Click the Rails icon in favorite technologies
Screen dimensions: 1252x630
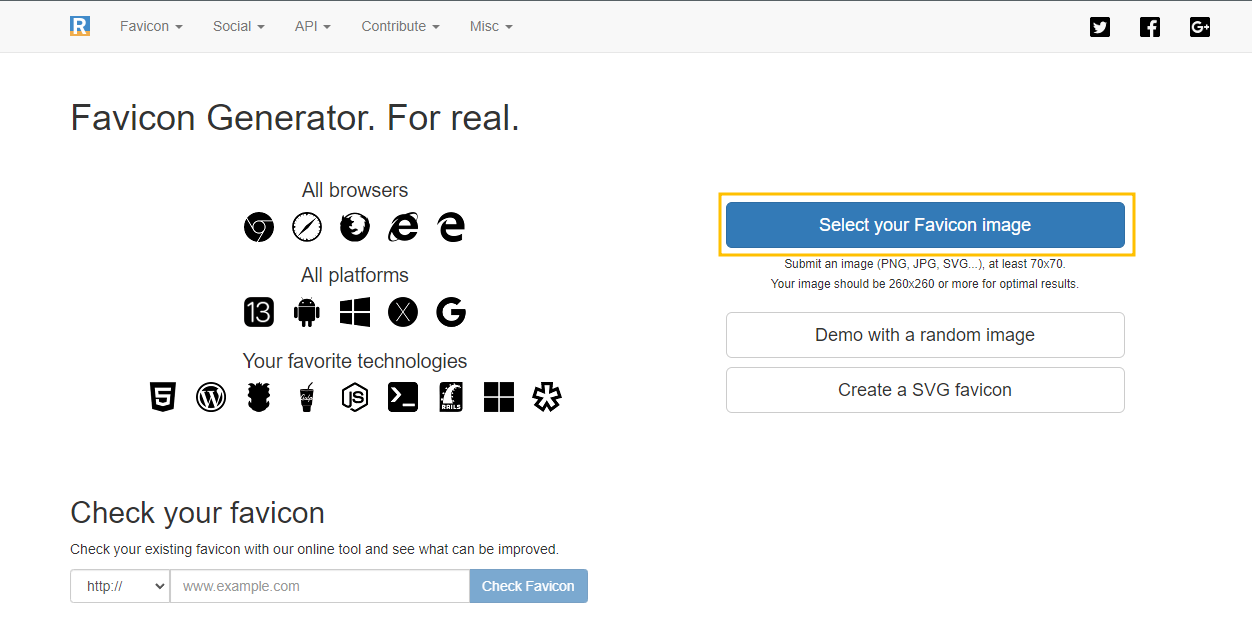click(451, 397)
